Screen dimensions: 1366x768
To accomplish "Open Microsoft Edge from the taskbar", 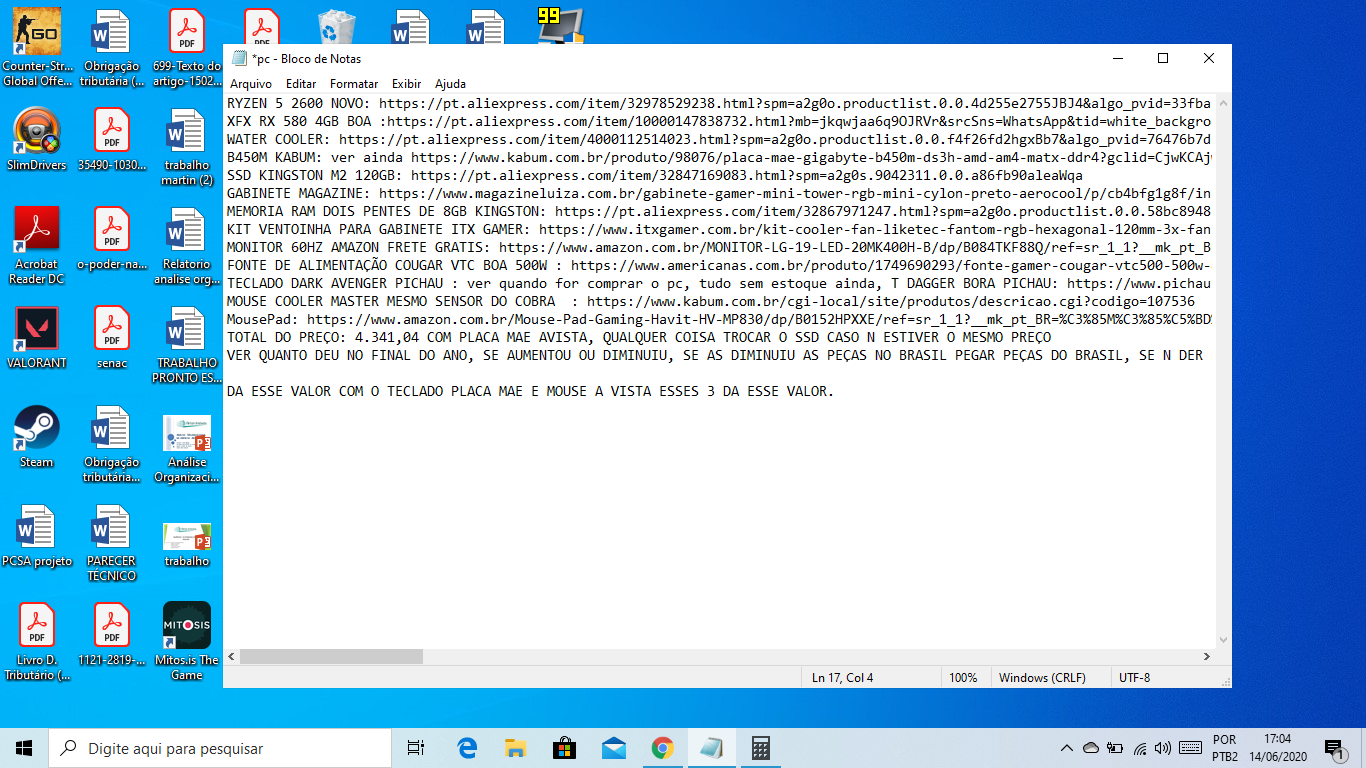I will point(467,748).
